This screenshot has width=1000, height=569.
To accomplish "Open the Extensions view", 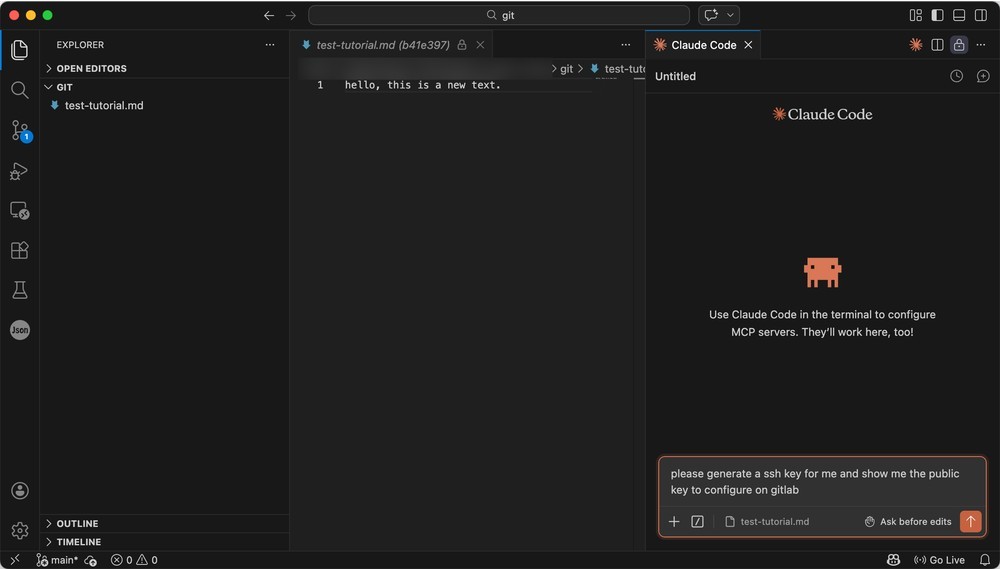I will [20, 250].
